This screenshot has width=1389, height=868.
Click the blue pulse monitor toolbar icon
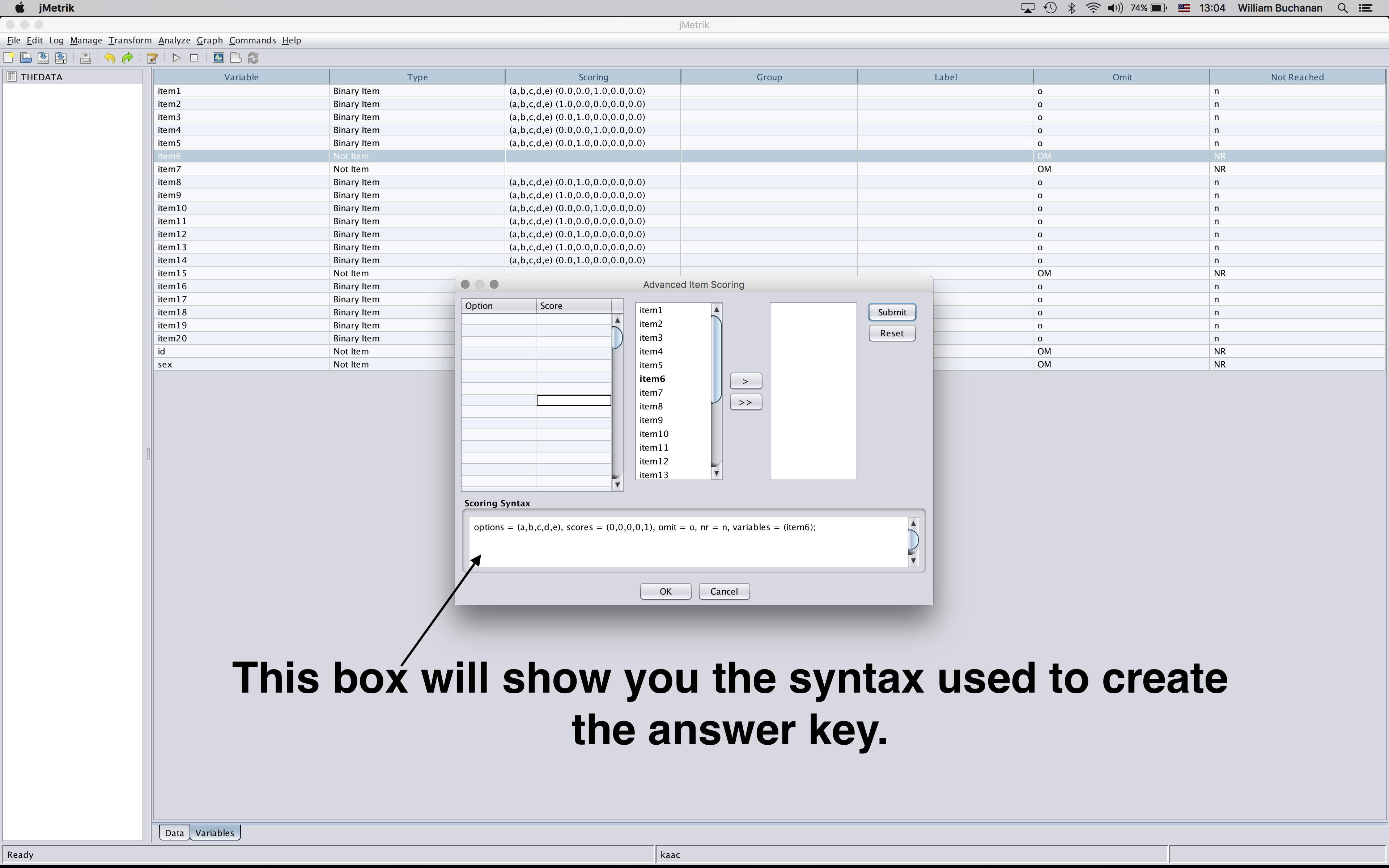(218, 58)
